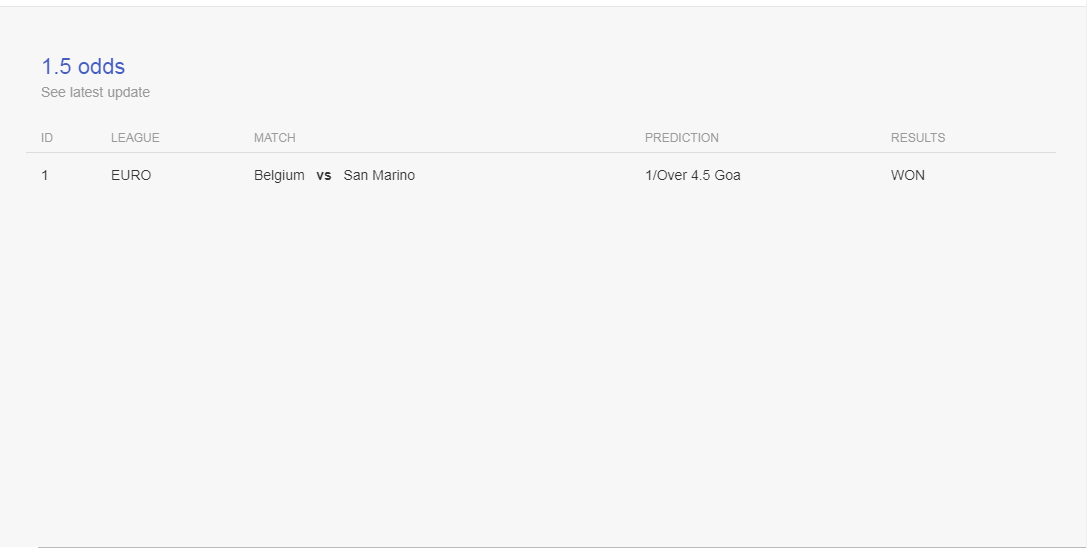Click the EURO league cell
1087x548 pixels.
click(131, 175)
